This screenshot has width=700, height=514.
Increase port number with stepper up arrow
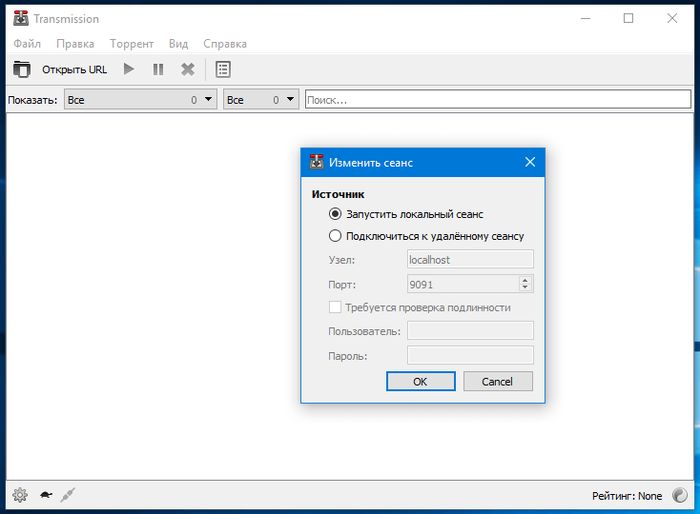coord(526,280)
